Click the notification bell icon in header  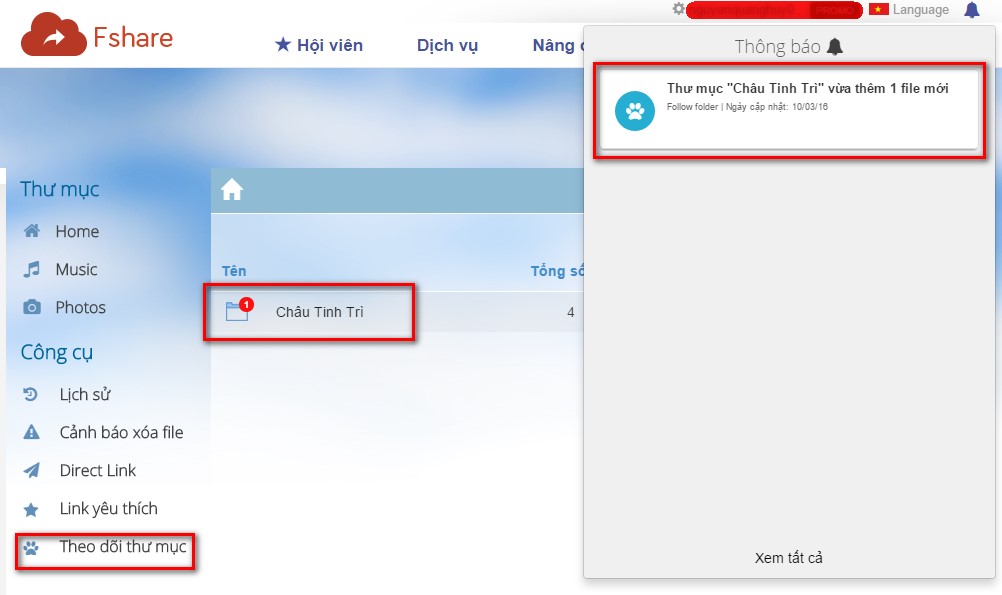971,10
